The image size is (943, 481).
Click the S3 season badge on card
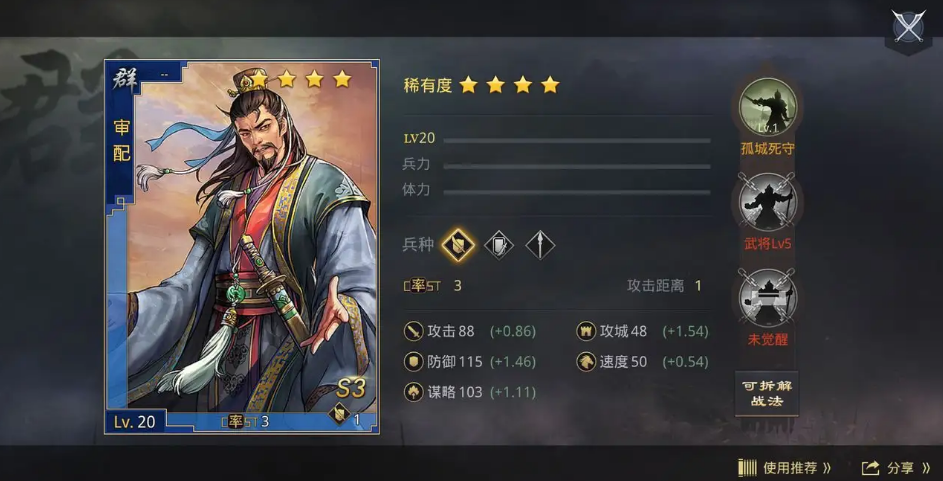[x=351, y=390]
